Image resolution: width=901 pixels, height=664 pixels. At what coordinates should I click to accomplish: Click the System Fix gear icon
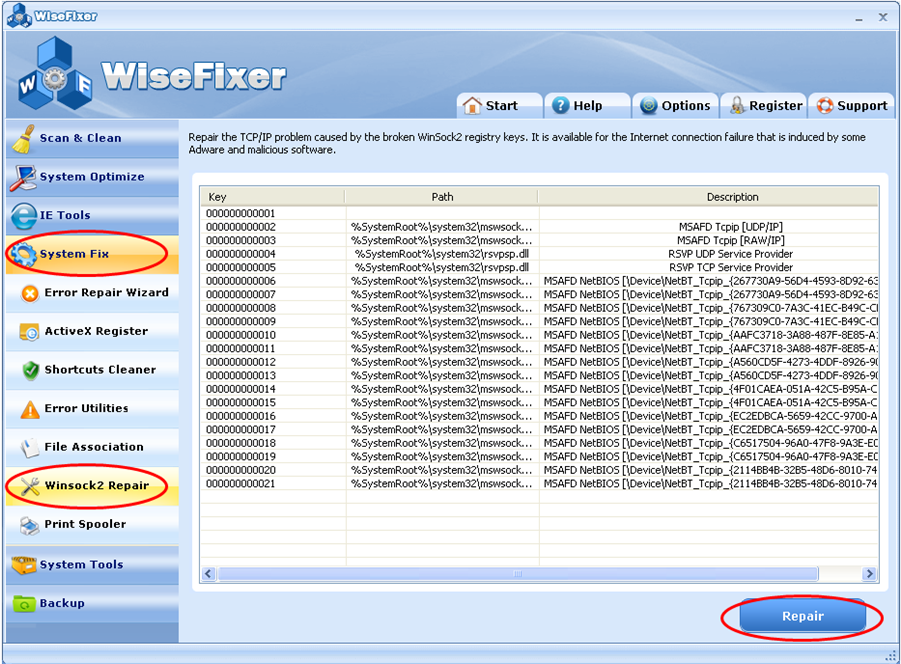click(x=24, y=254)
